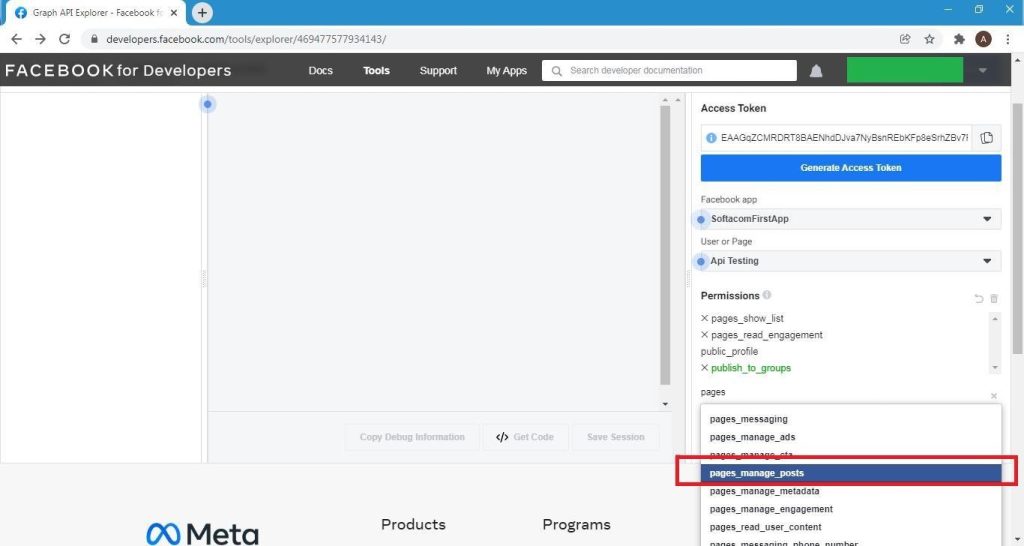Reset permissions with the undo arrow icon
1024x546 pixels.
pos(978,299)
